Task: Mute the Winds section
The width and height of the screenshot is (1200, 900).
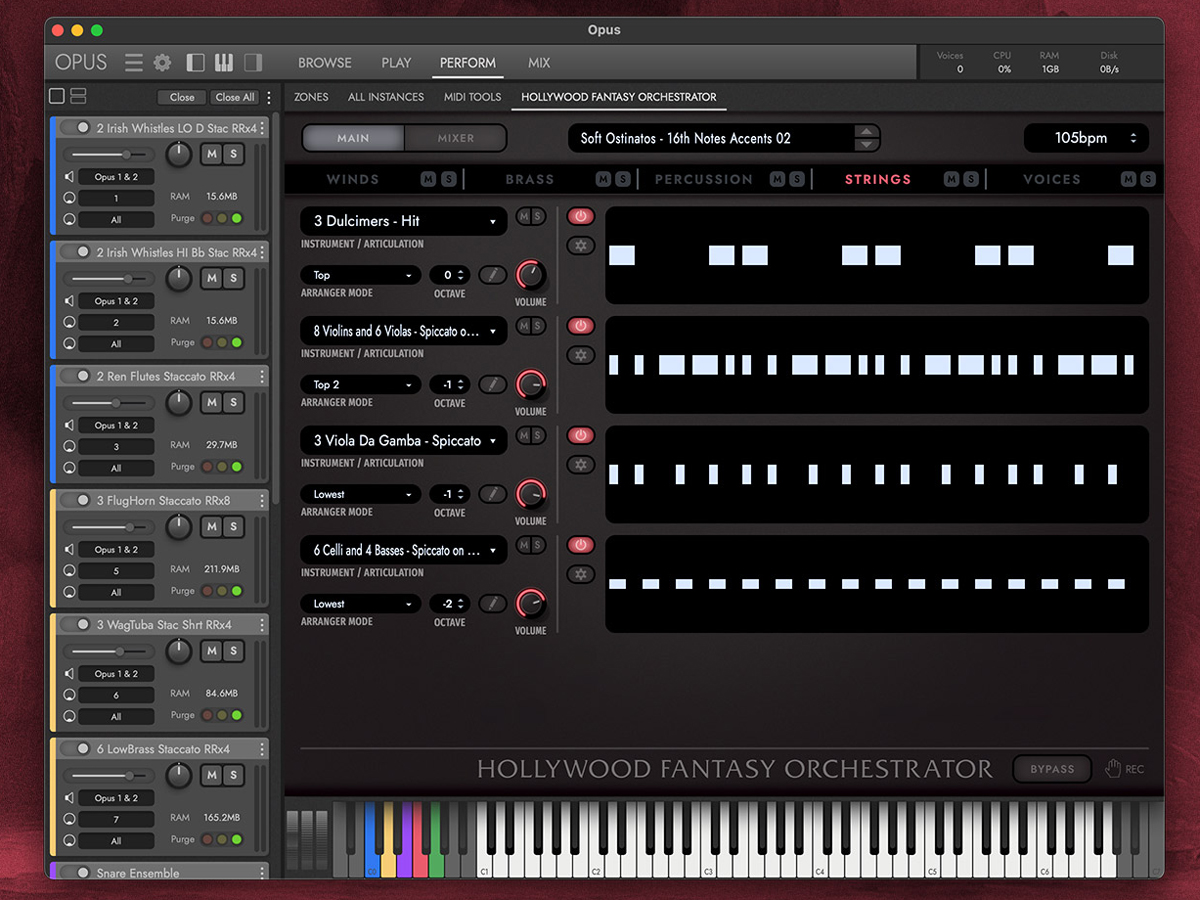Action: click(429, 179)
